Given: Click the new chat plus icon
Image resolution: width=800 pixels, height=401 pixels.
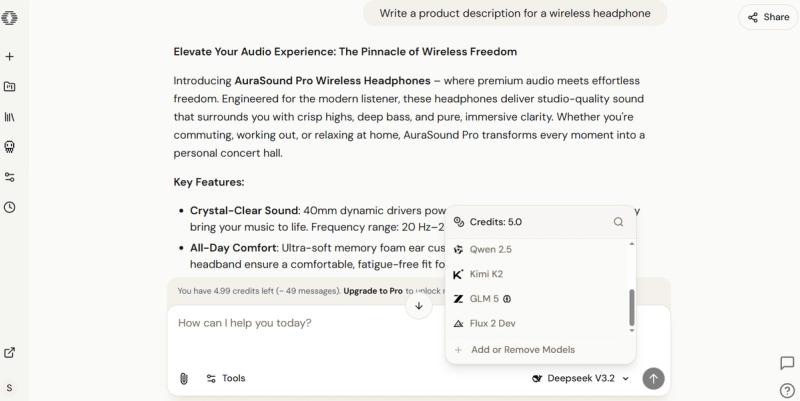Looking at the screenshot, I should coord(10,57).
